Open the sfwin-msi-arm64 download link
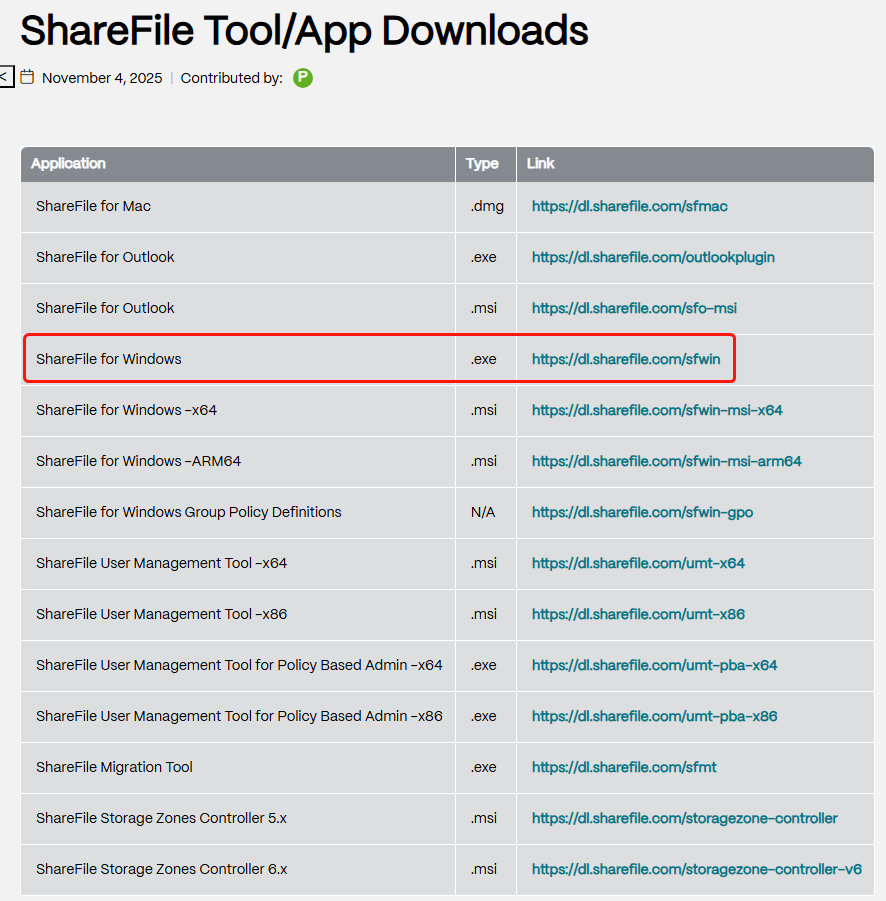Screen dimensions: 886x901 tap(666, 461)
